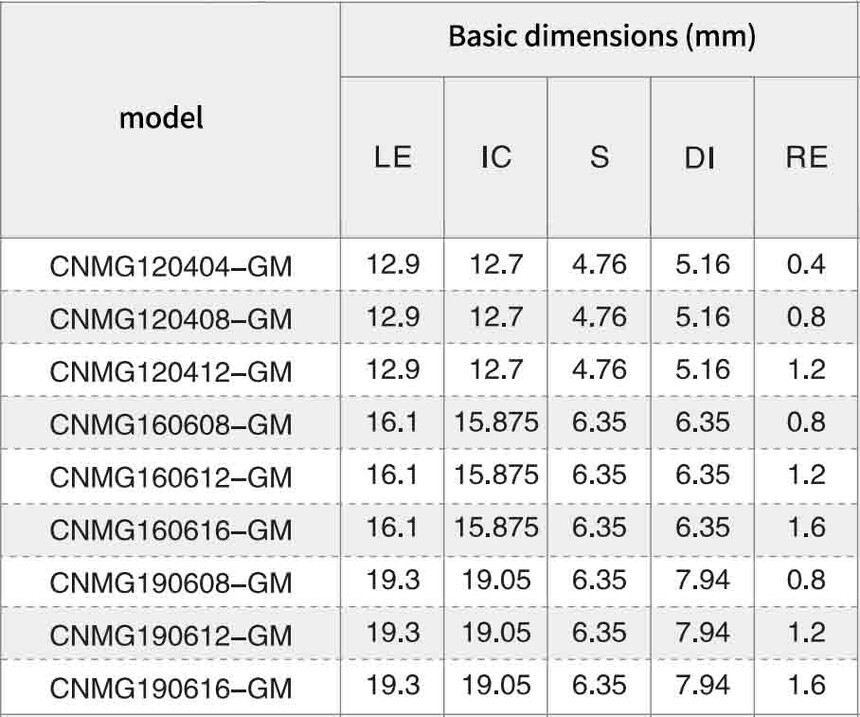Select the Basic dimensions (mm) header
The width and height of the screenshot is (860, 717).
(x=602, y=36)
